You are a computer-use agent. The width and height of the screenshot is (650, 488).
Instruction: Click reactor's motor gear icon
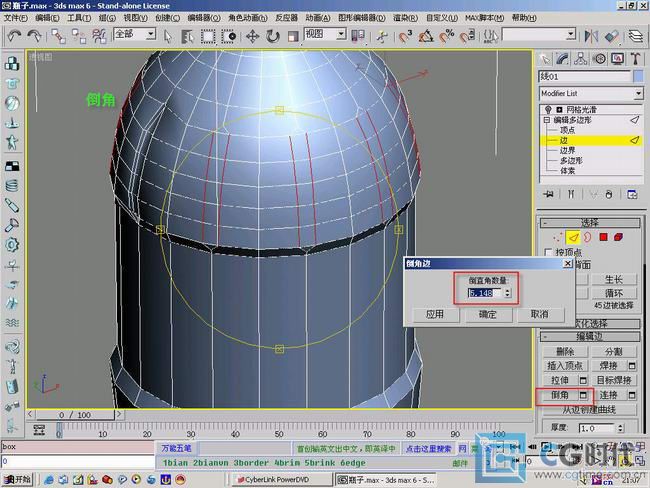(x=12, y=245)
